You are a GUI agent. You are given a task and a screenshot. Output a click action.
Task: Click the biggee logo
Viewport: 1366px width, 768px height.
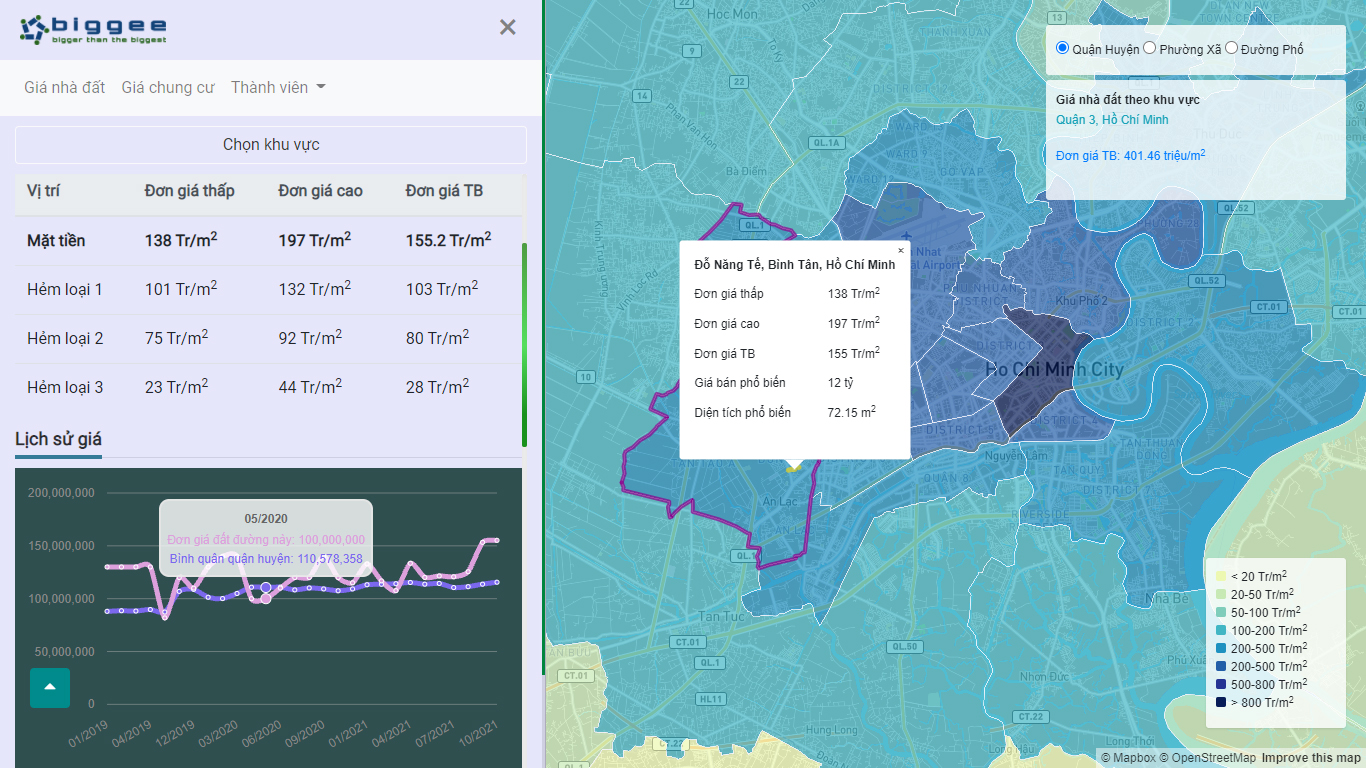[94, 29]
